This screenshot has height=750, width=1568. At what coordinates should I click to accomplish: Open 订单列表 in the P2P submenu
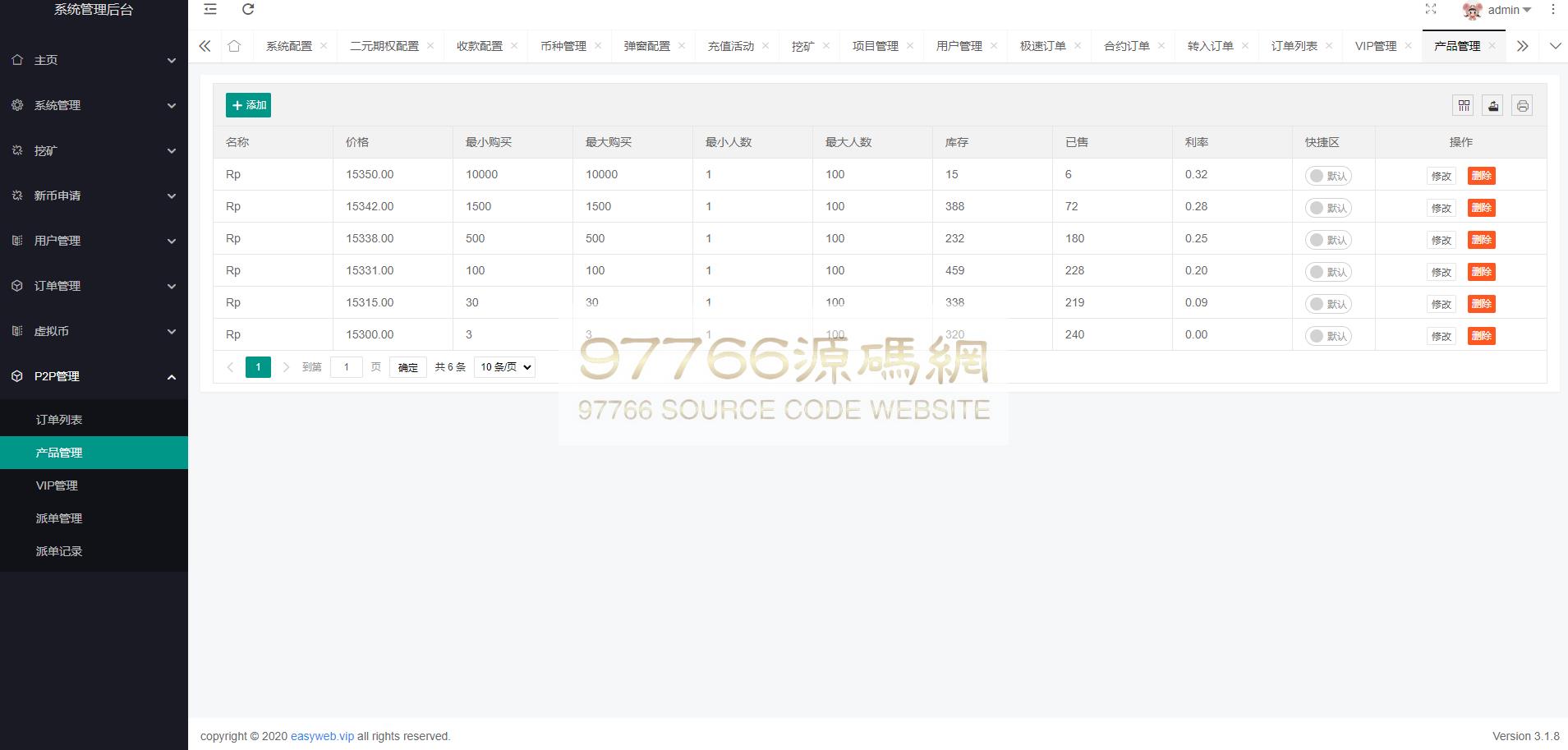(94, 420)
